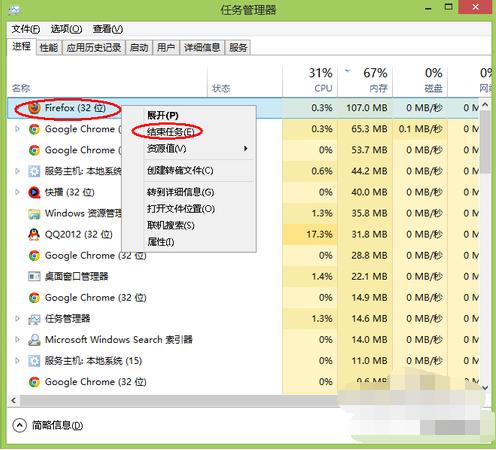The height and width of the screenshot is (450, 496).
Task: Open the 选项(O) menu
Action: click(x=66, y=29)
